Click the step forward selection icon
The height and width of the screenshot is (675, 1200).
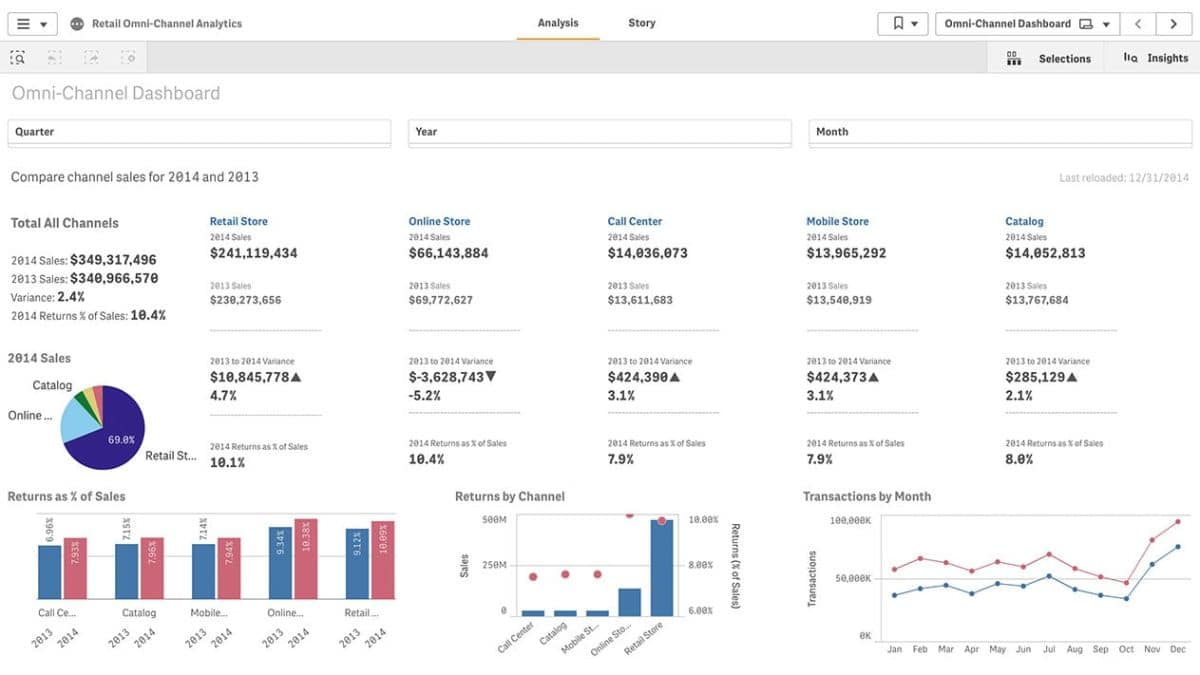pyautogui.click(x=91, y=58)
